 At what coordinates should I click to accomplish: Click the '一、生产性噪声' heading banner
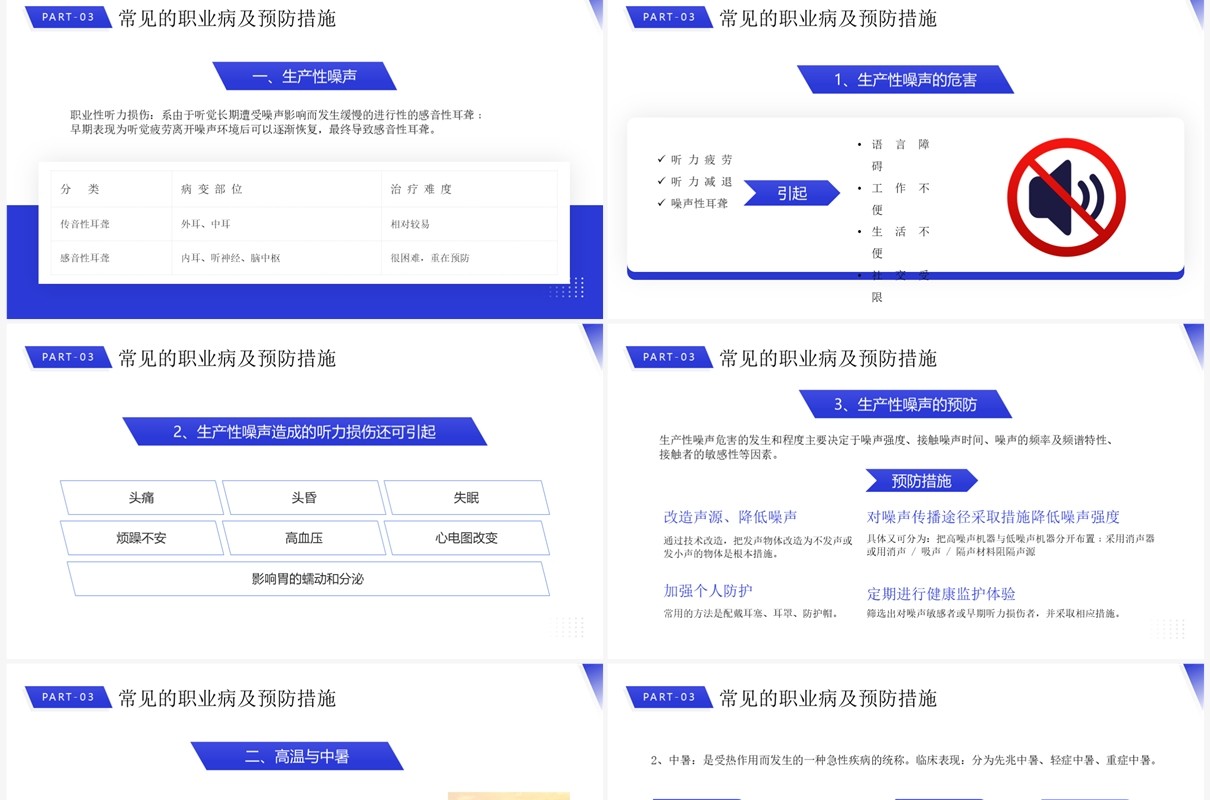305,76
